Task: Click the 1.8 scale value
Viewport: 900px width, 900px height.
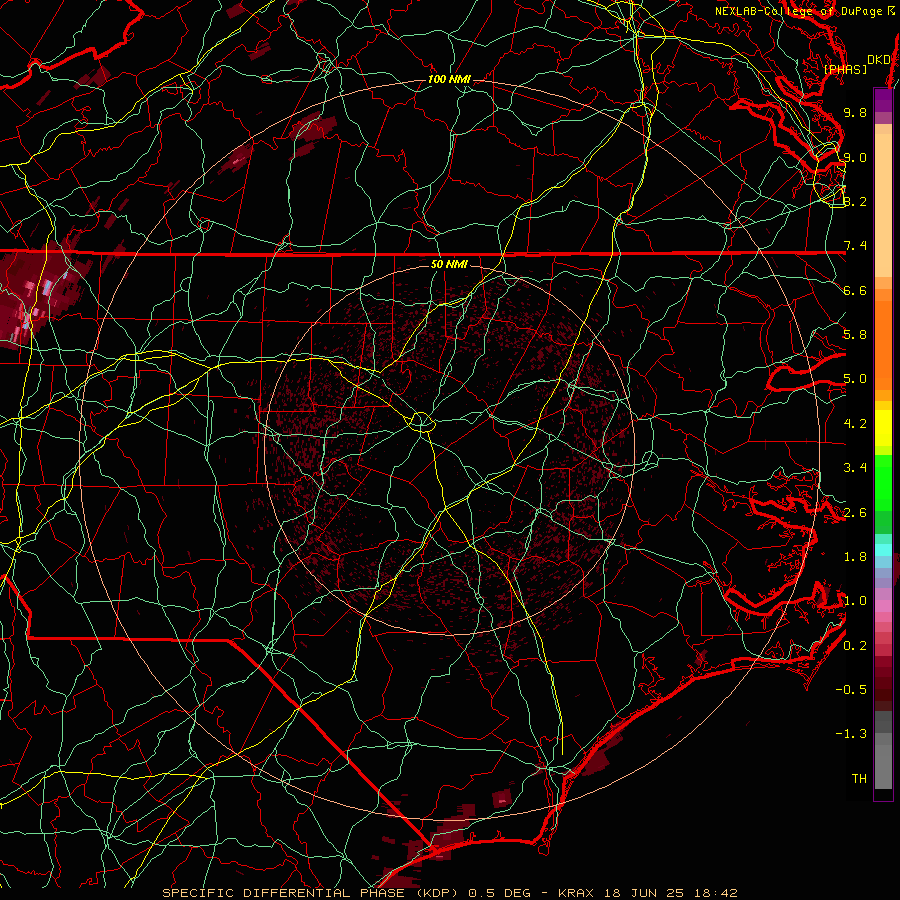Action: point(855,557)
